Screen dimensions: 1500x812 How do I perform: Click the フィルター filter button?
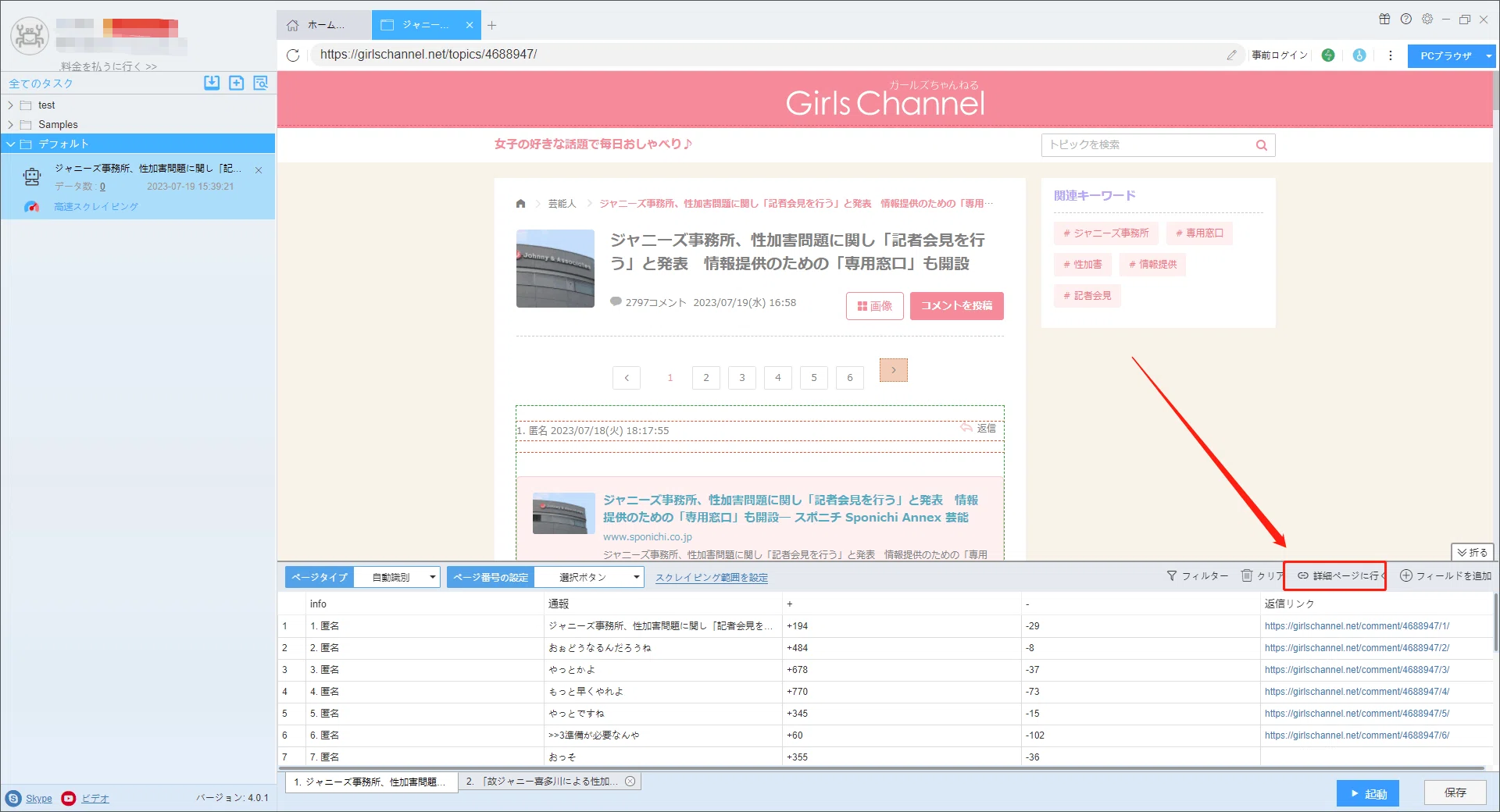(x=1198, y=576)
